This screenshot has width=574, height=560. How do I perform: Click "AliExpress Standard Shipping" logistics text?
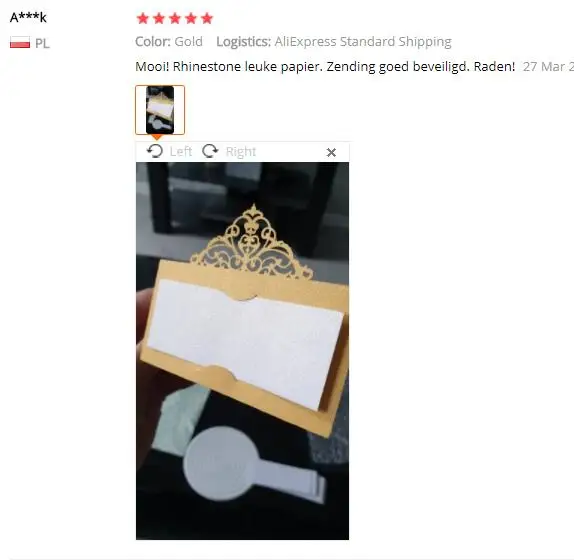363,42
